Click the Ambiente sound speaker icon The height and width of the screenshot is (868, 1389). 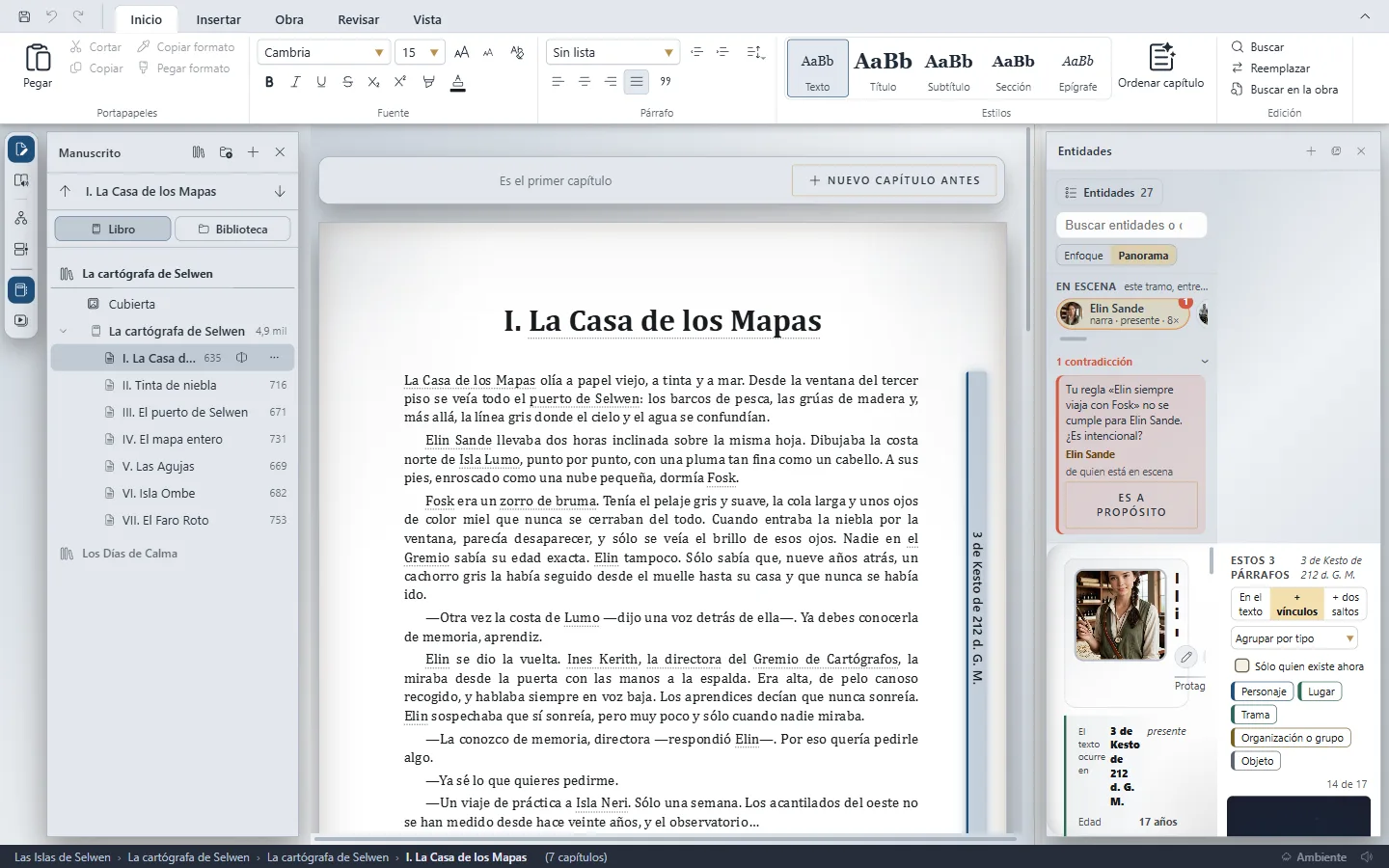tap(1367, 856)
